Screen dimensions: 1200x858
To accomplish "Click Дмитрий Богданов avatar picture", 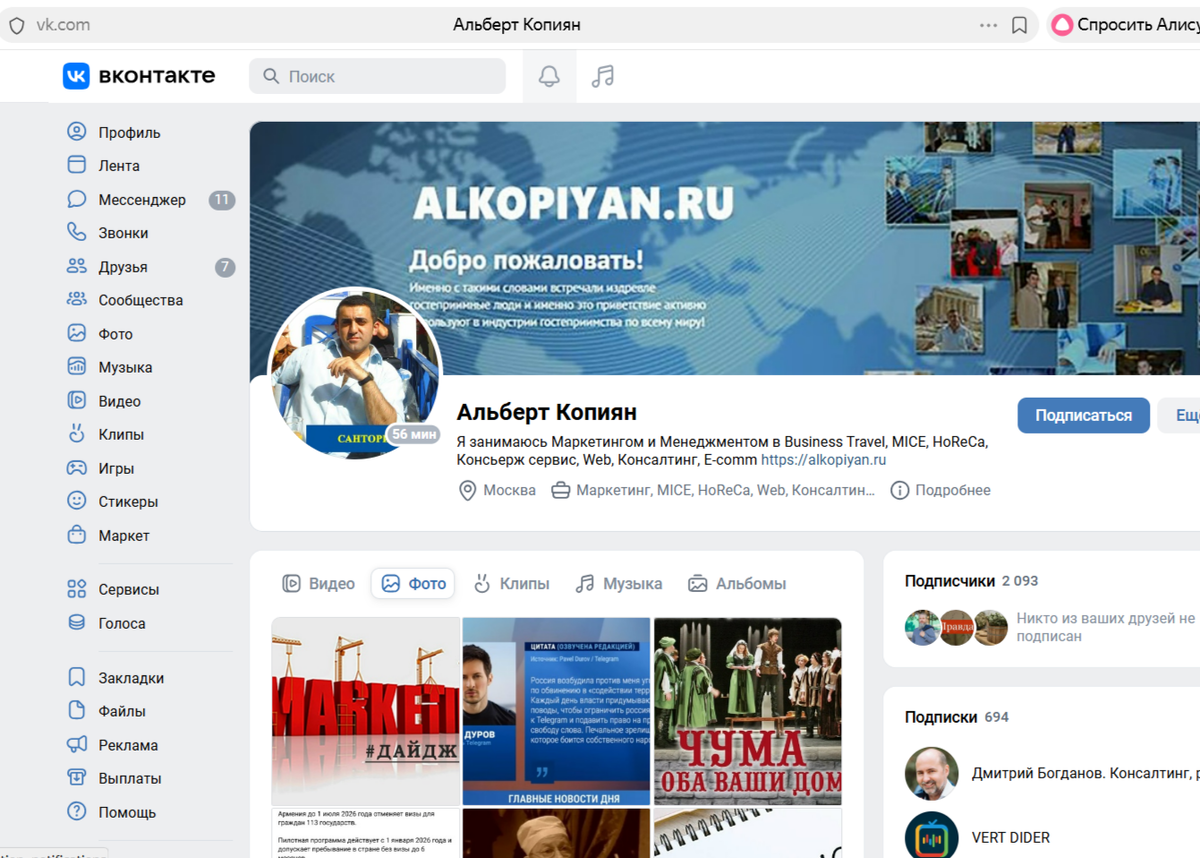I will coord(931,773).
